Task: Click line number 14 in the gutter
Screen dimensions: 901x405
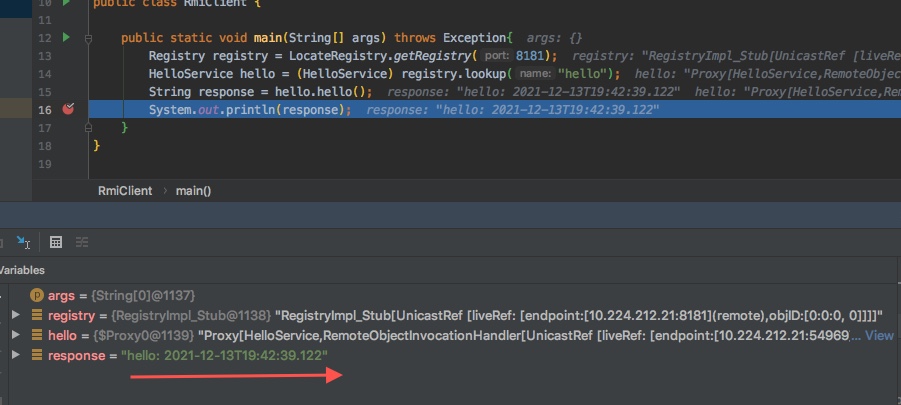Action: [x=43, y=73]
